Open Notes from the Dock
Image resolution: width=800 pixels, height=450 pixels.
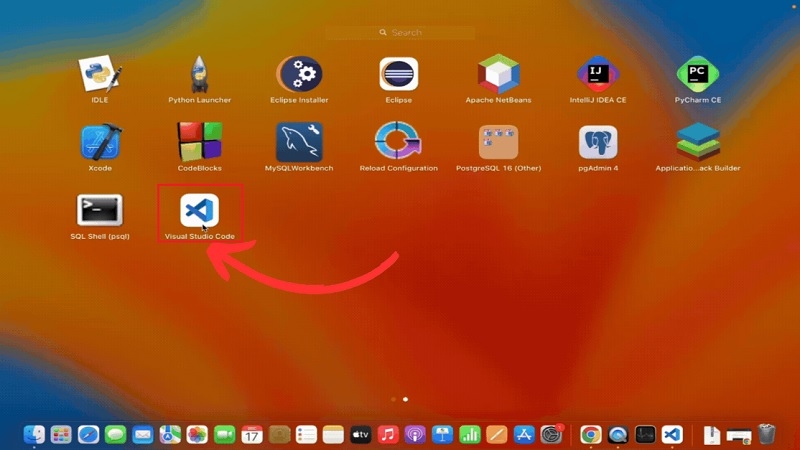click(333, 435)
